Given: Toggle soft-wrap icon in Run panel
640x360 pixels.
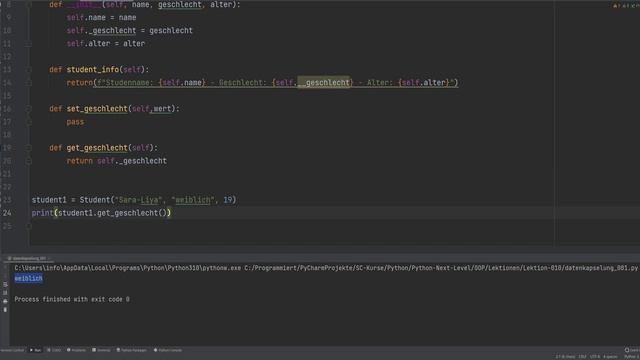Looking at the screenshot, I should click(x=5, y=284).
